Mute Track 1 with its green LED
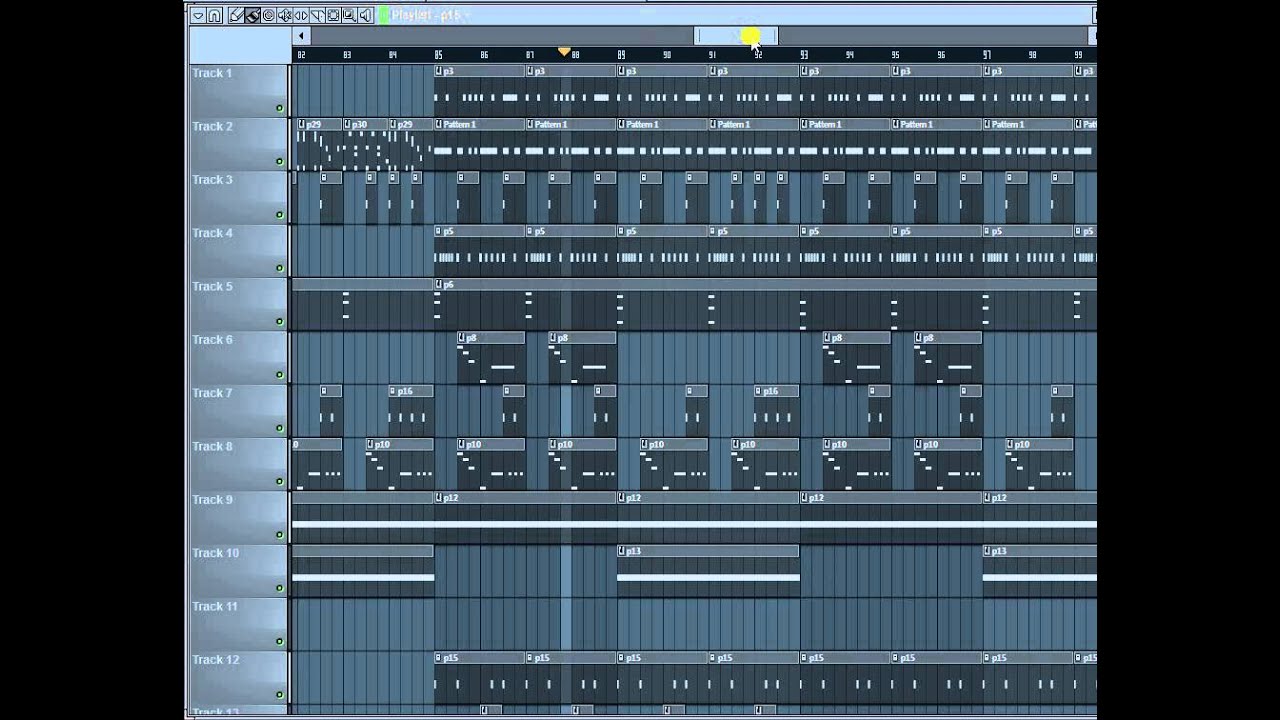 279,108
